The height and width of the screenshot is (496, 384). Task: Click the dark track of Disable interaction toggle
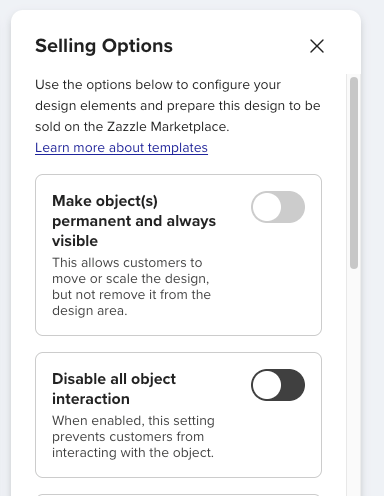(x=293, y=385)
